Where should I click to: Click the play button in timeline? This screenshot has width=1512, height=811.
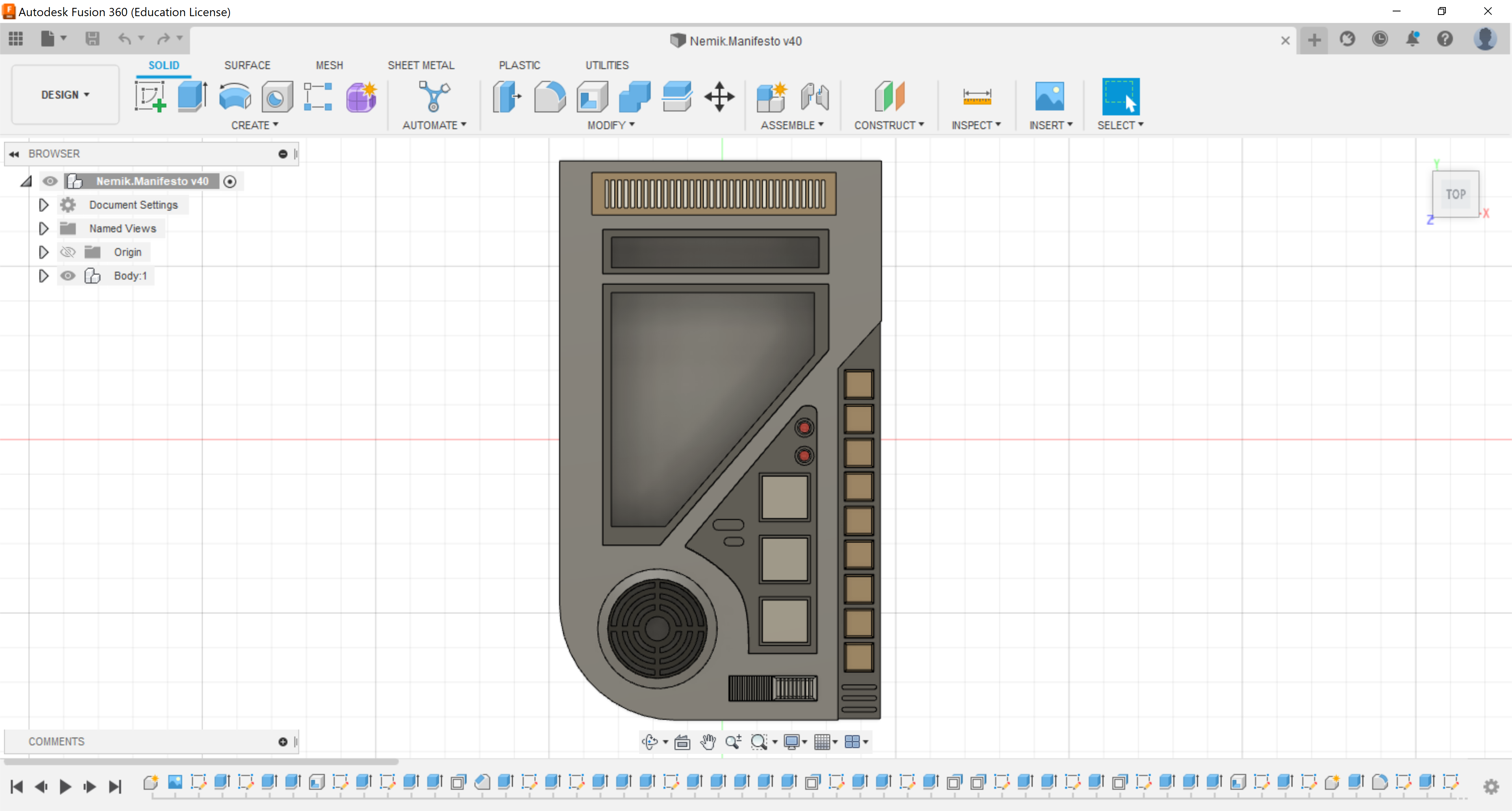click(65, 786)
